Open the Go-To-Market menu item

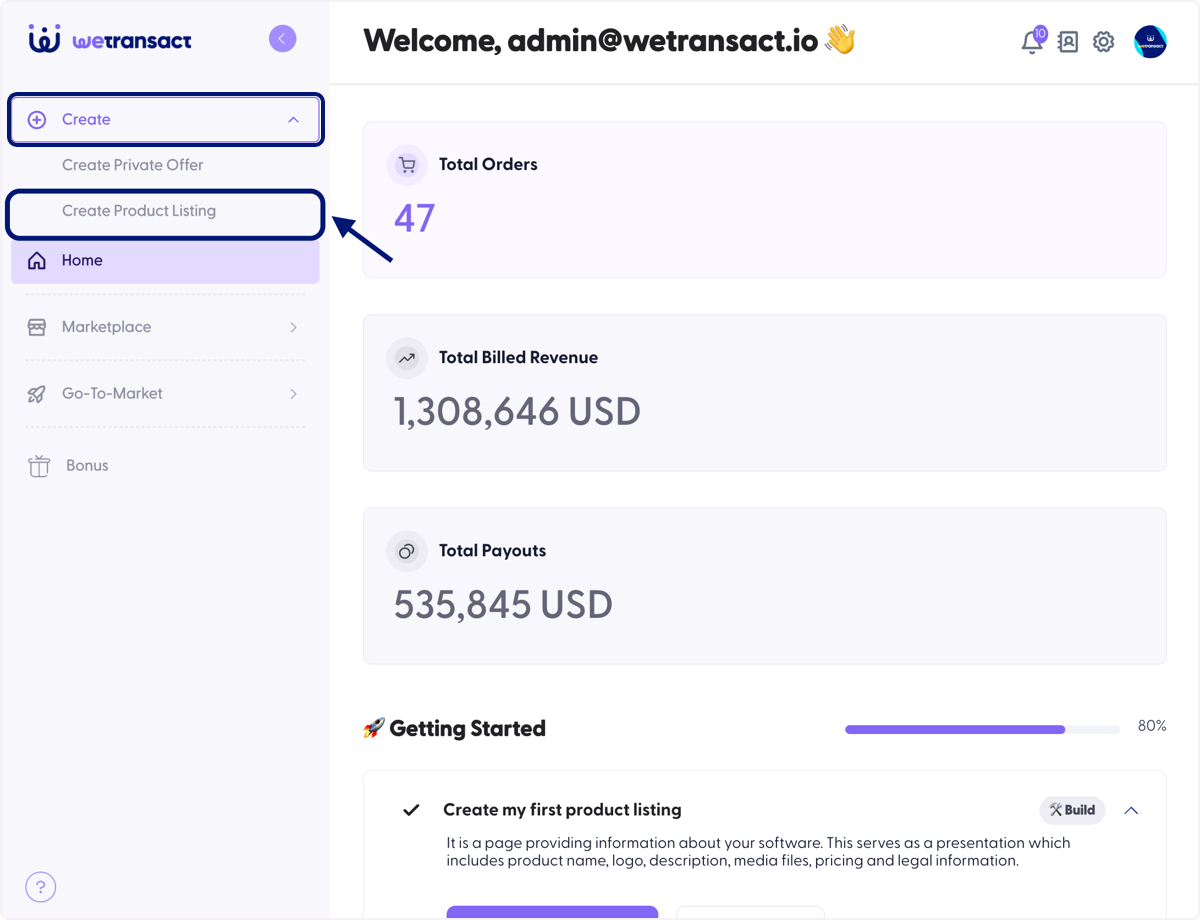[x=165, y=394]
